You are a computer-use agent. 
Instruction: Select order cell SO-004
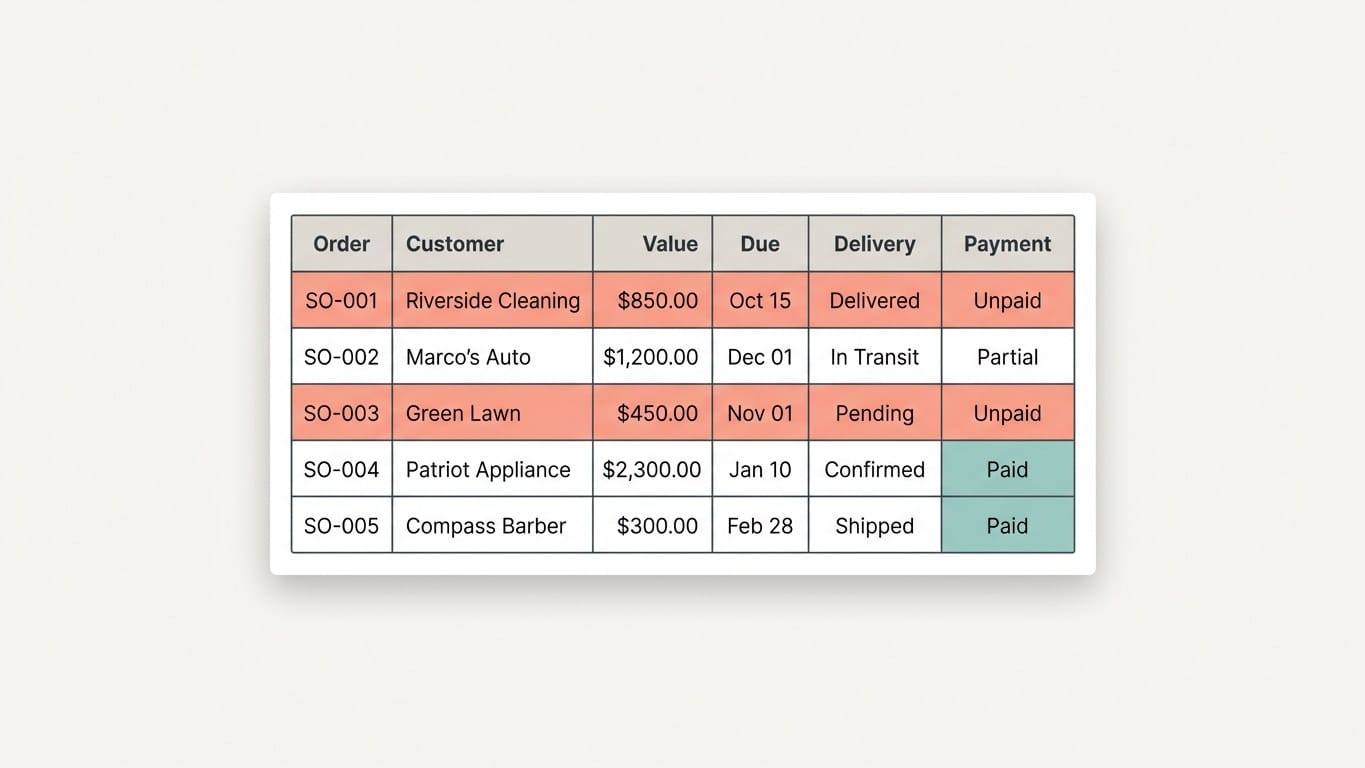342,468
